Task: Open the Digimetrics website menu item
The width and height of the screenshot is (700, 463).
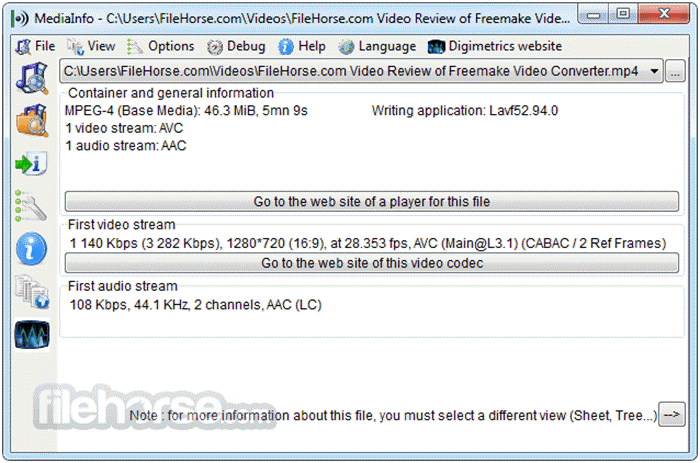Action: (495, 46)
